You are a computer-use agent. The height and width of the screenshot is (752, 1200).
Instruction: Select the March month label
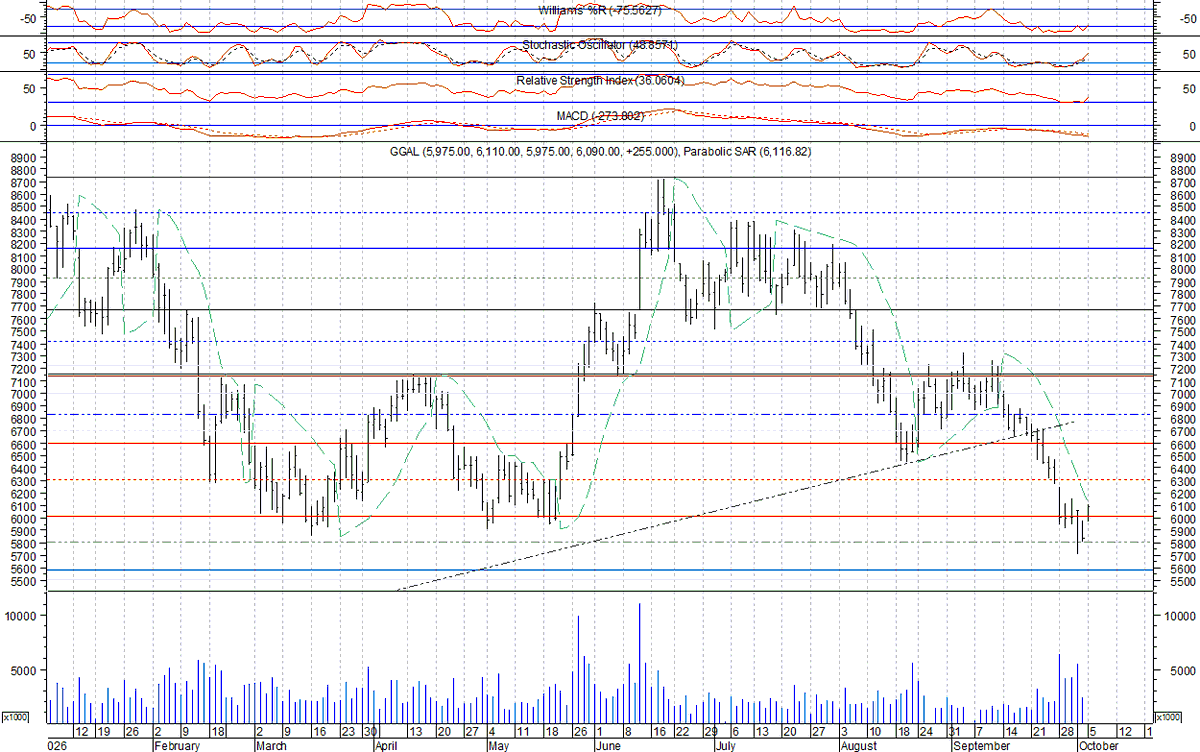click(x=270, y=746)
